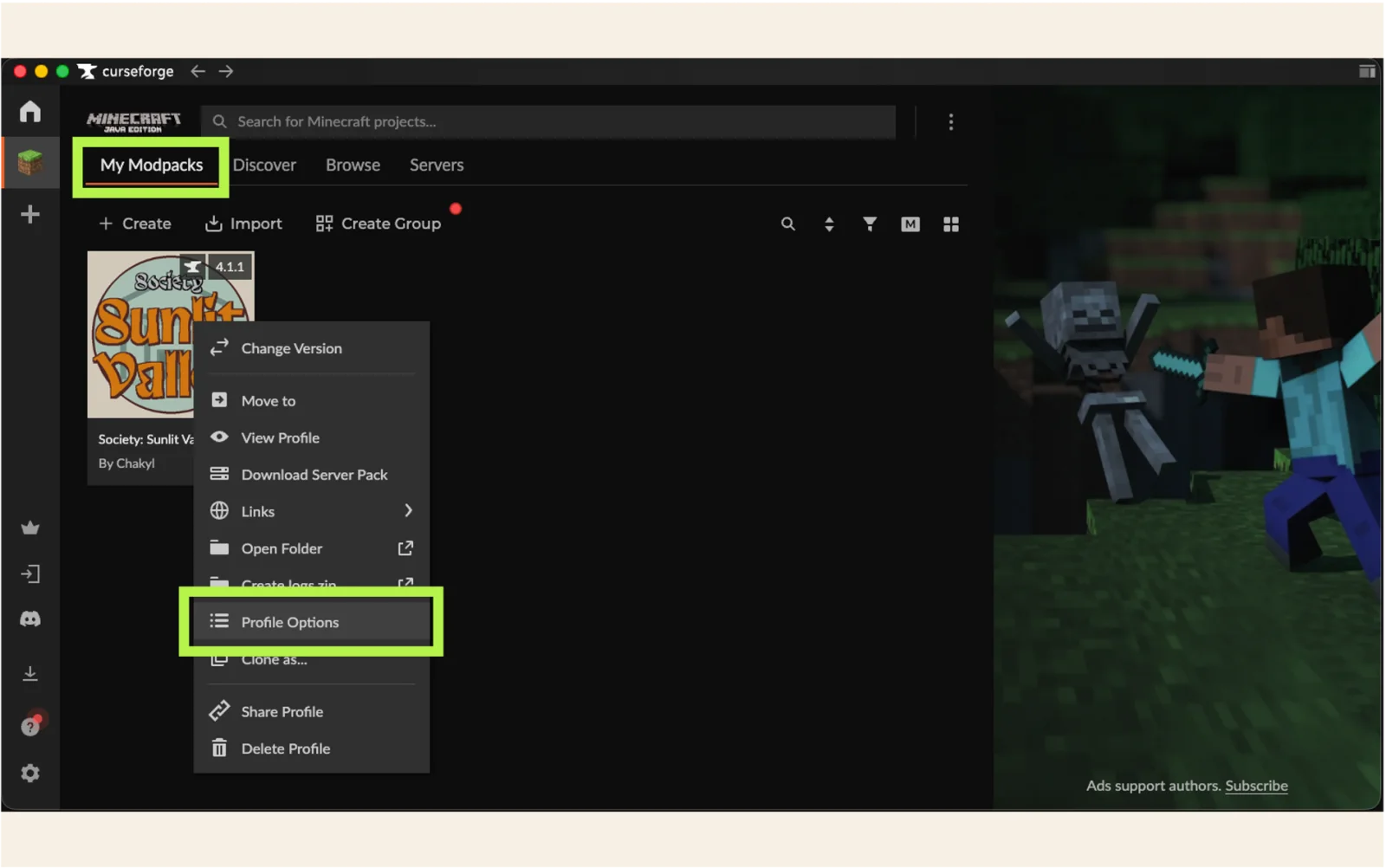Choose Change Version from the context menu

click(312, 348)
